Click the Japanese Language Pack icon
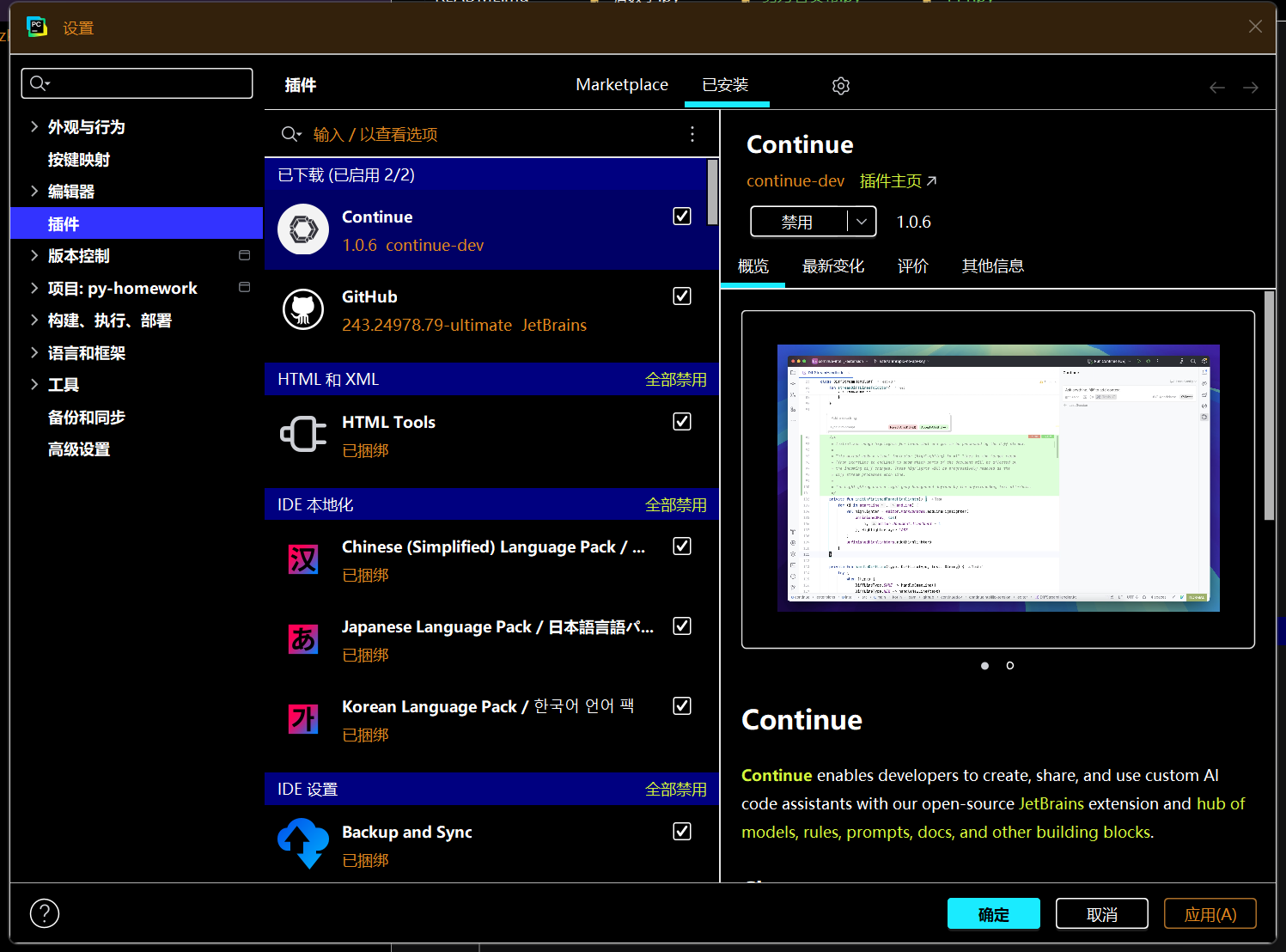 coord(303,639)
